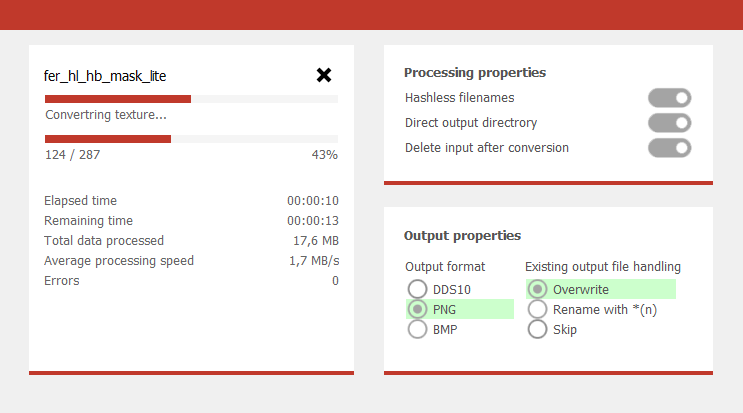Click the fer_hl_hb_mask_lite file name

point(105,75)
